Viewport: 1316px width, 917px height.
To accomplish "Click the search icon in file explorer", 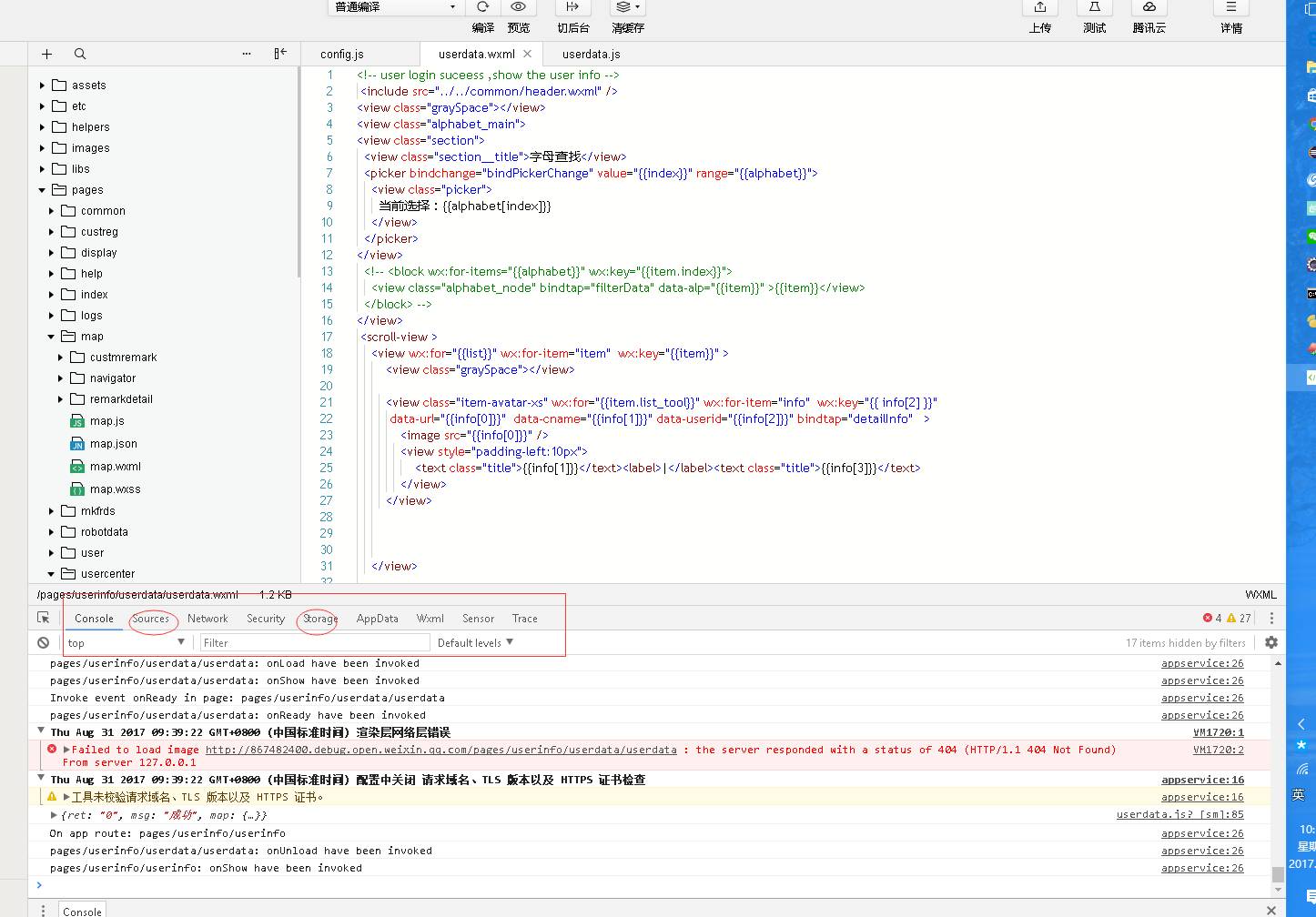I will pos(80,54).
